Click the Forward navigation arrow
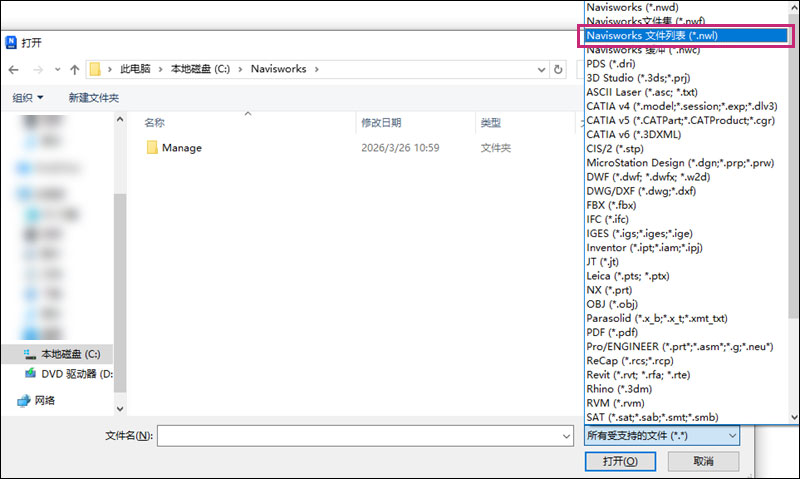 (x=38, y=69)
